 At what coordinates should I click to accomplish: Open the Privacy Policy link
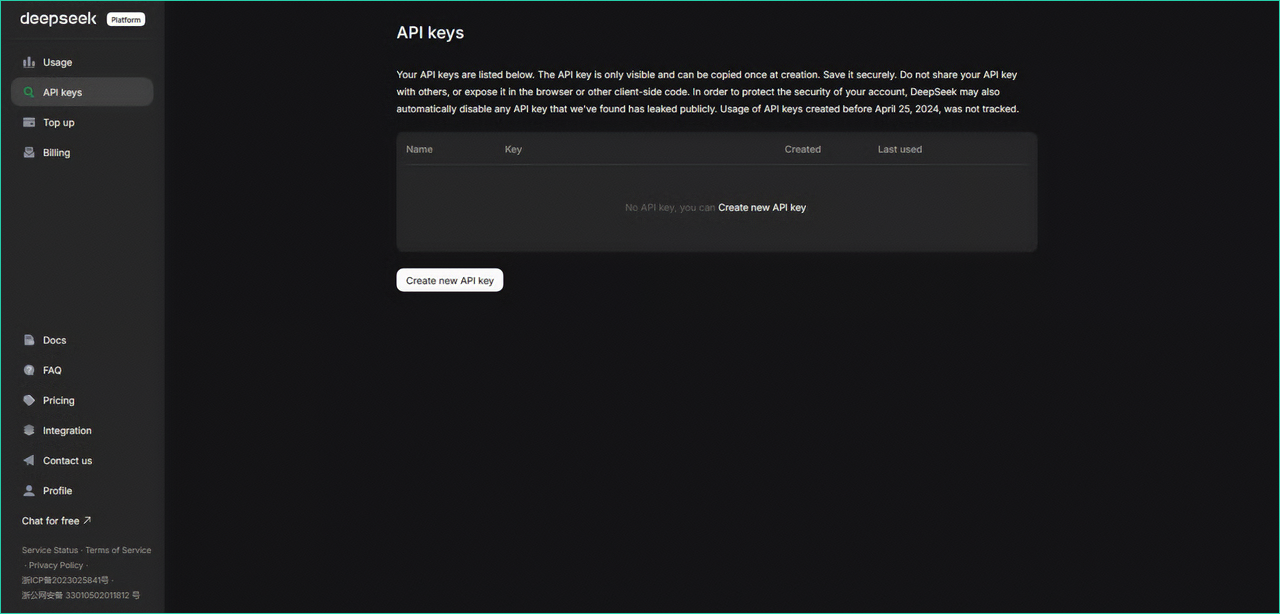(56, 565)
